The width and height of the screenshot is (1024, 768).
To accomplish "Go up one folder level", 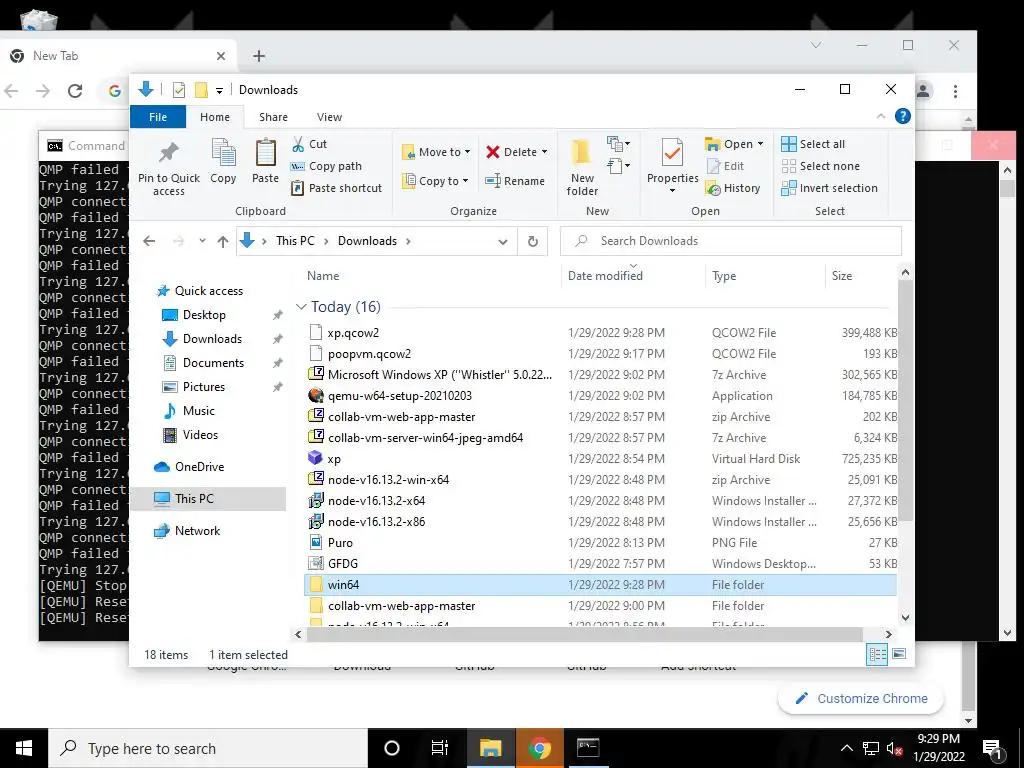I will point(223,241).
